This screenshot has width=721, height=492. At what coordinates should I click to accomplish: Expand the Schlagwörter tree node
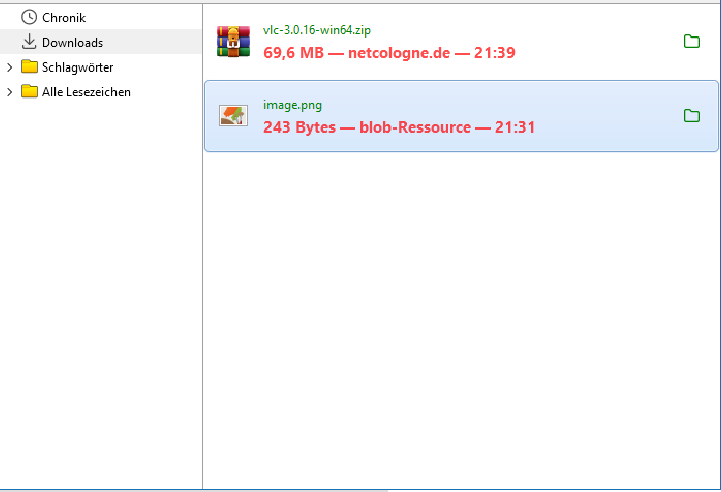click(10, 68)
